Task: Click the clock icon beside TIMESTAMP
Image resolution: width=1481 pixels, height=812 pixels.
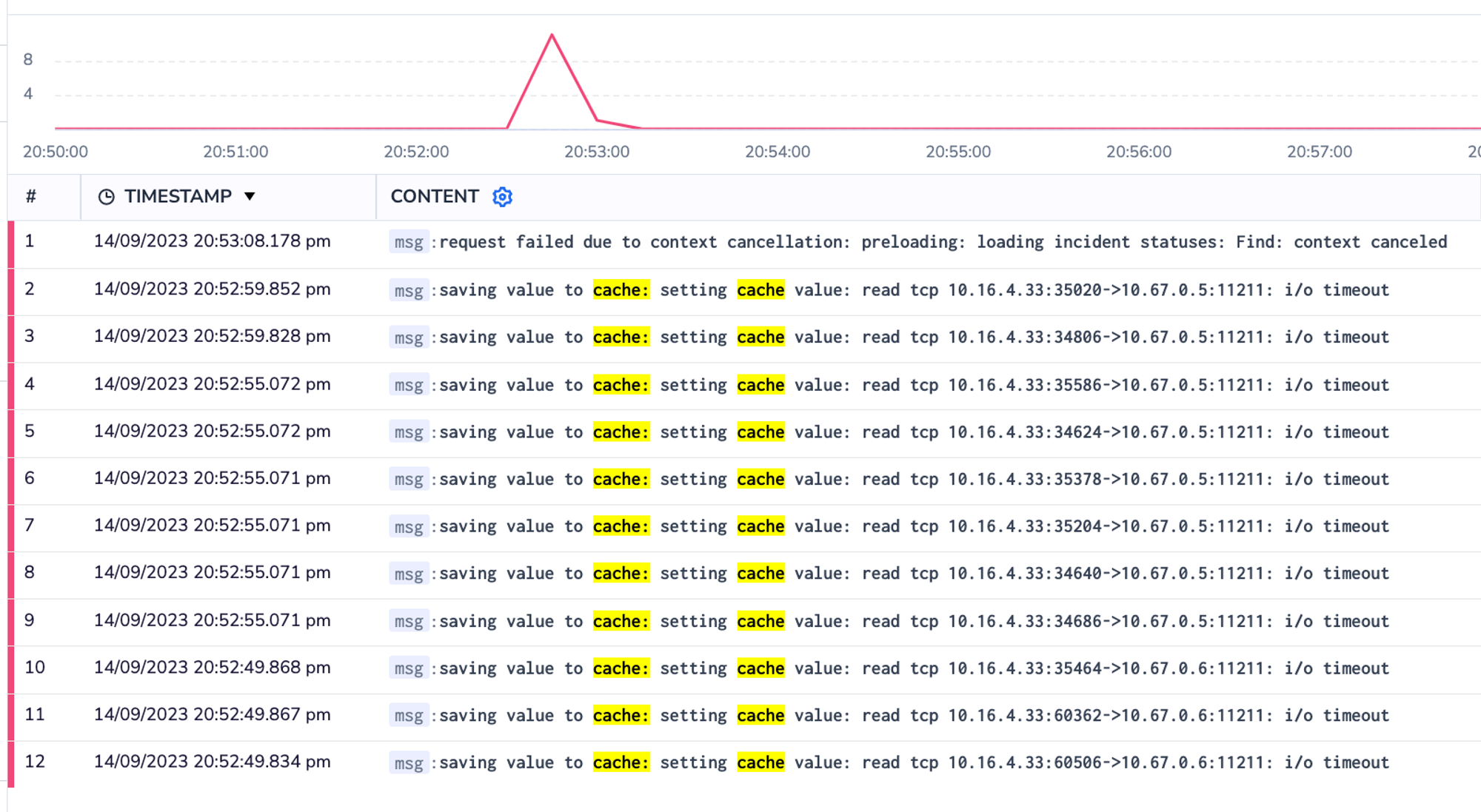Action: [107, 197]
